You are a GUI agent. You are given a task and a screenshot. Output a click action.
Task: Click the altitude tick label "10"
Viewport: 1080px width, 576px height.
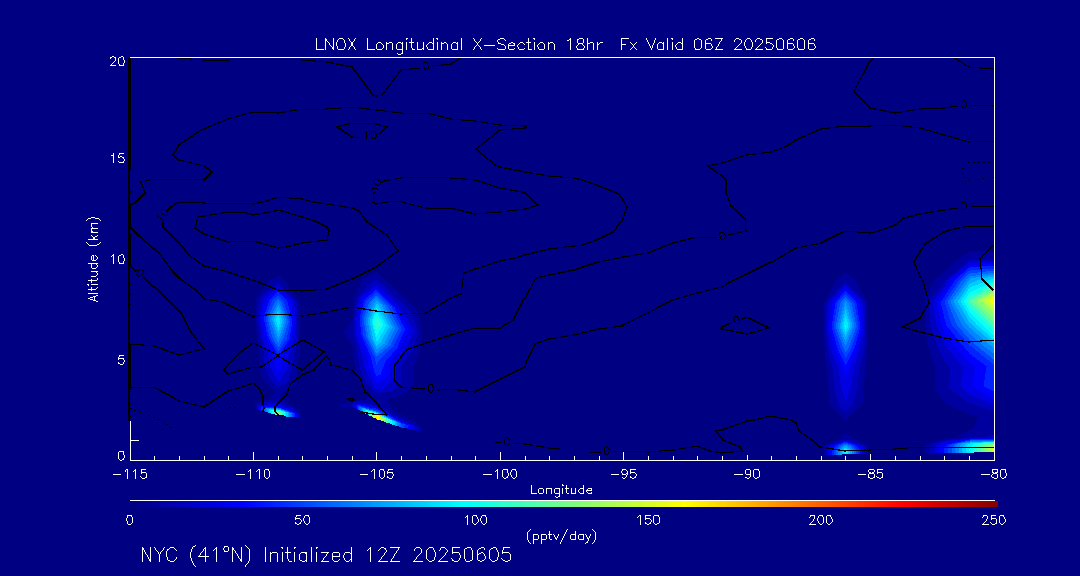click(x=117, y=258)
